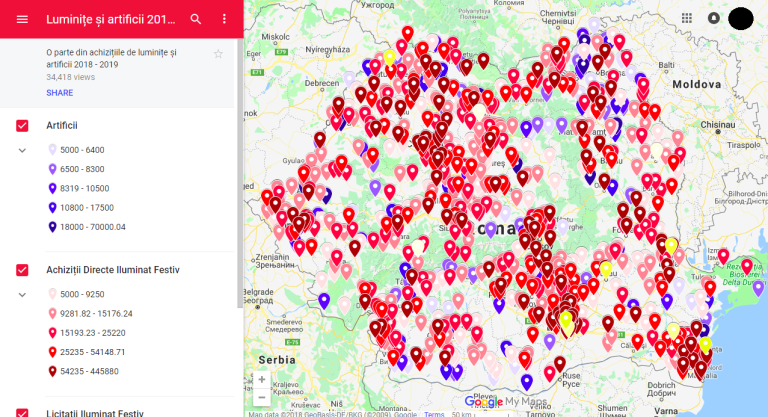Star this map with the star icon

(218, 54)
